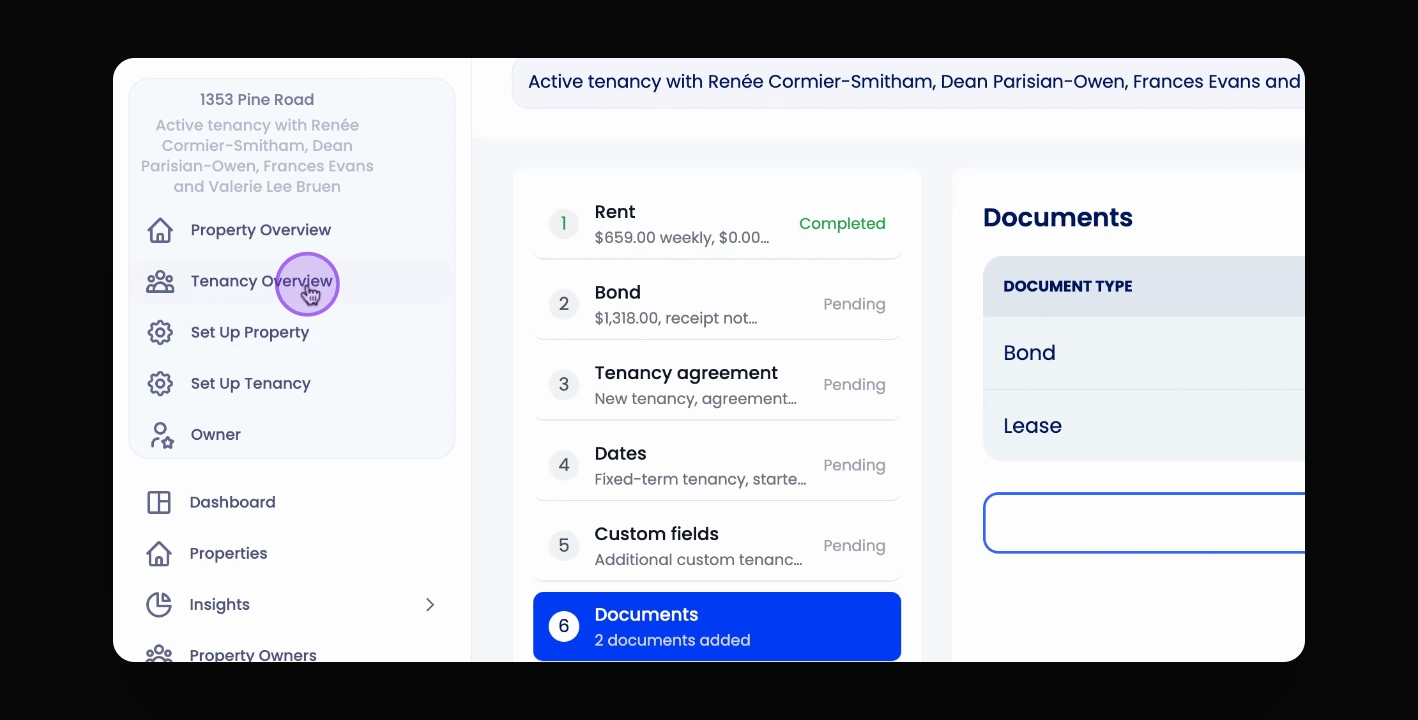Image resolution: width=1418 pixels, height=720 pixels.
Task: Click the Properties house icon
Action: [159, 554]
